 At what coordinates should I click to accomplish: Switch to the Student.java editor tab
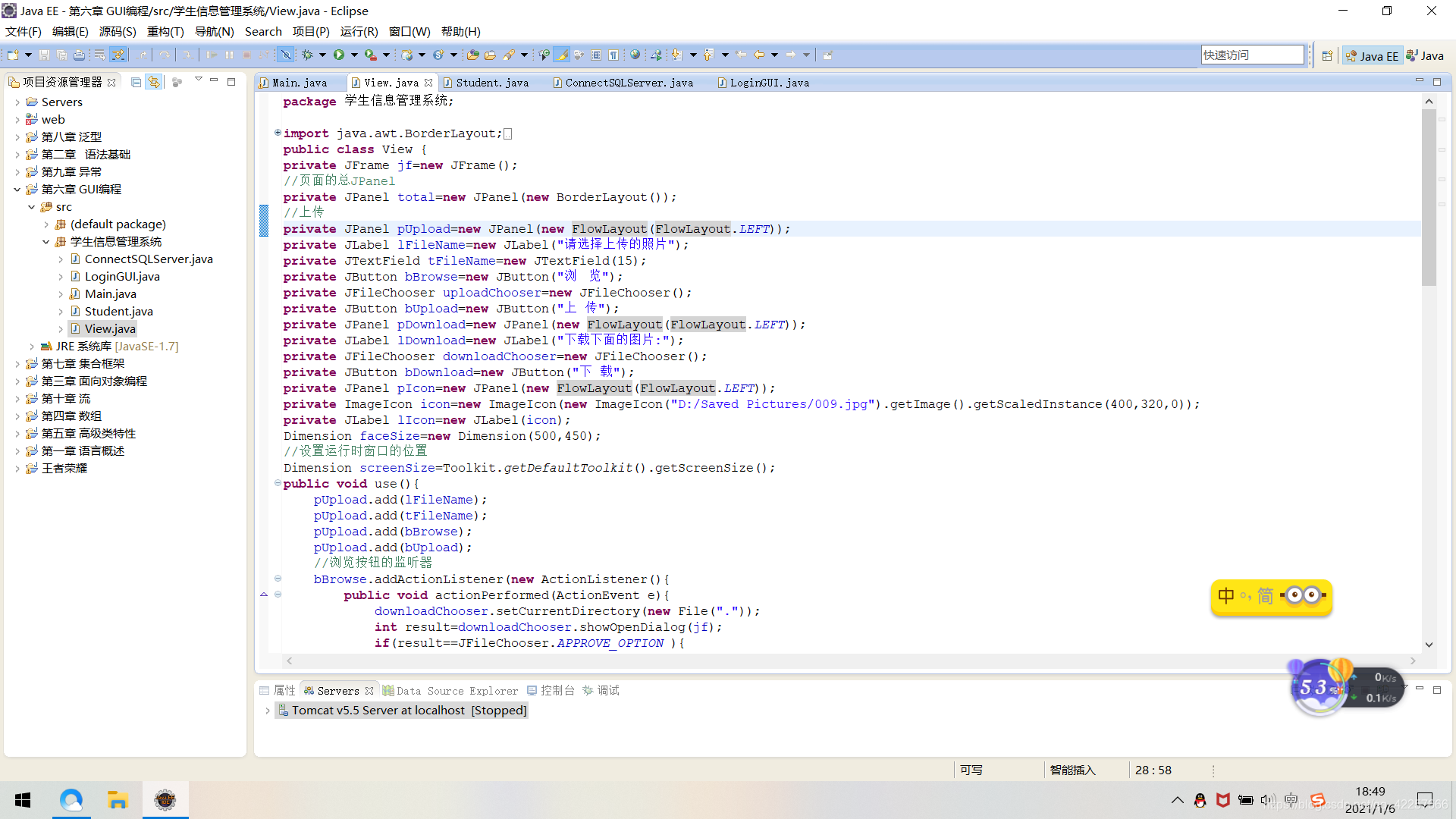[x=491, y=83]
